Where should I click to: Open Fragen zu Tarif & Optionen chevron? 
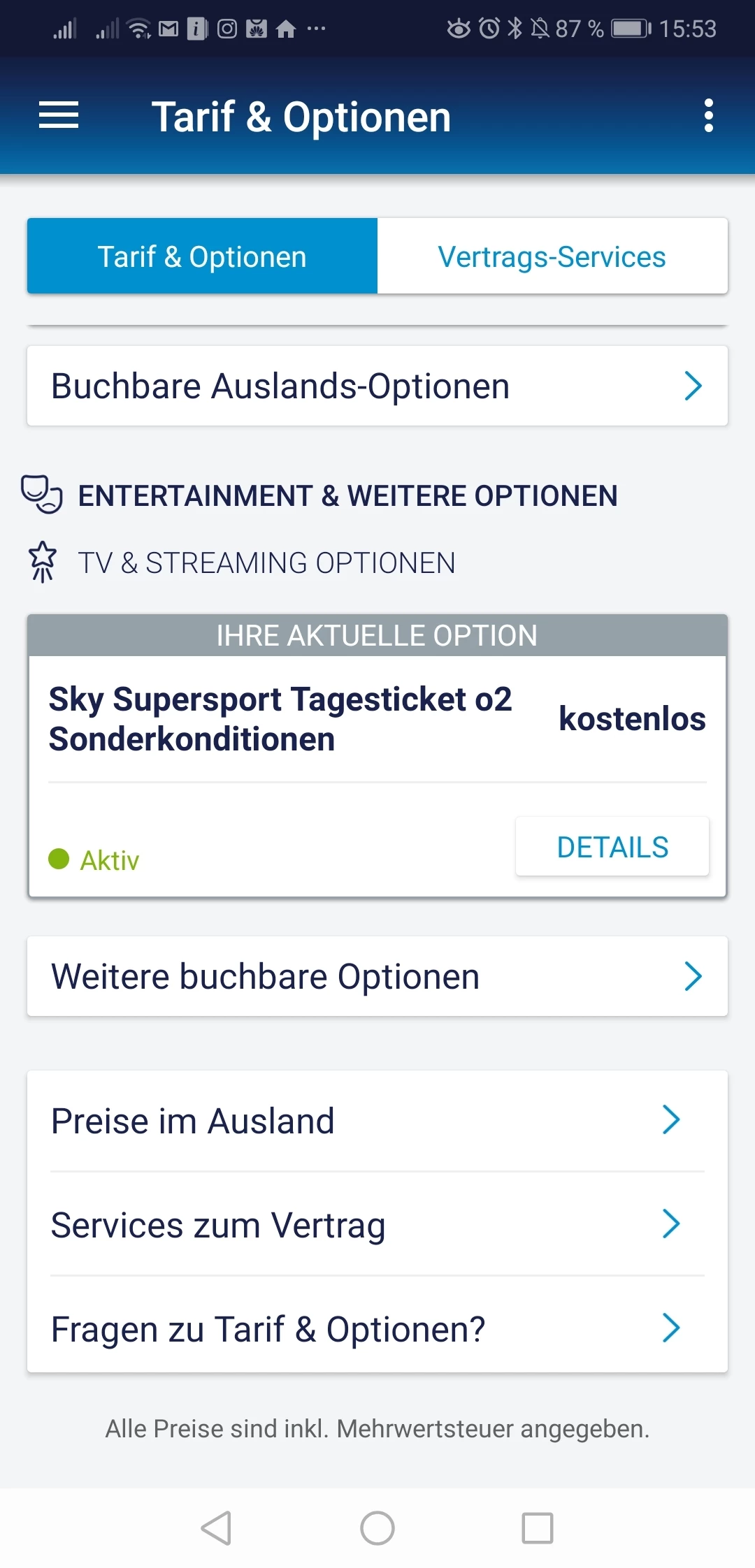click(x=671, y=1328)
